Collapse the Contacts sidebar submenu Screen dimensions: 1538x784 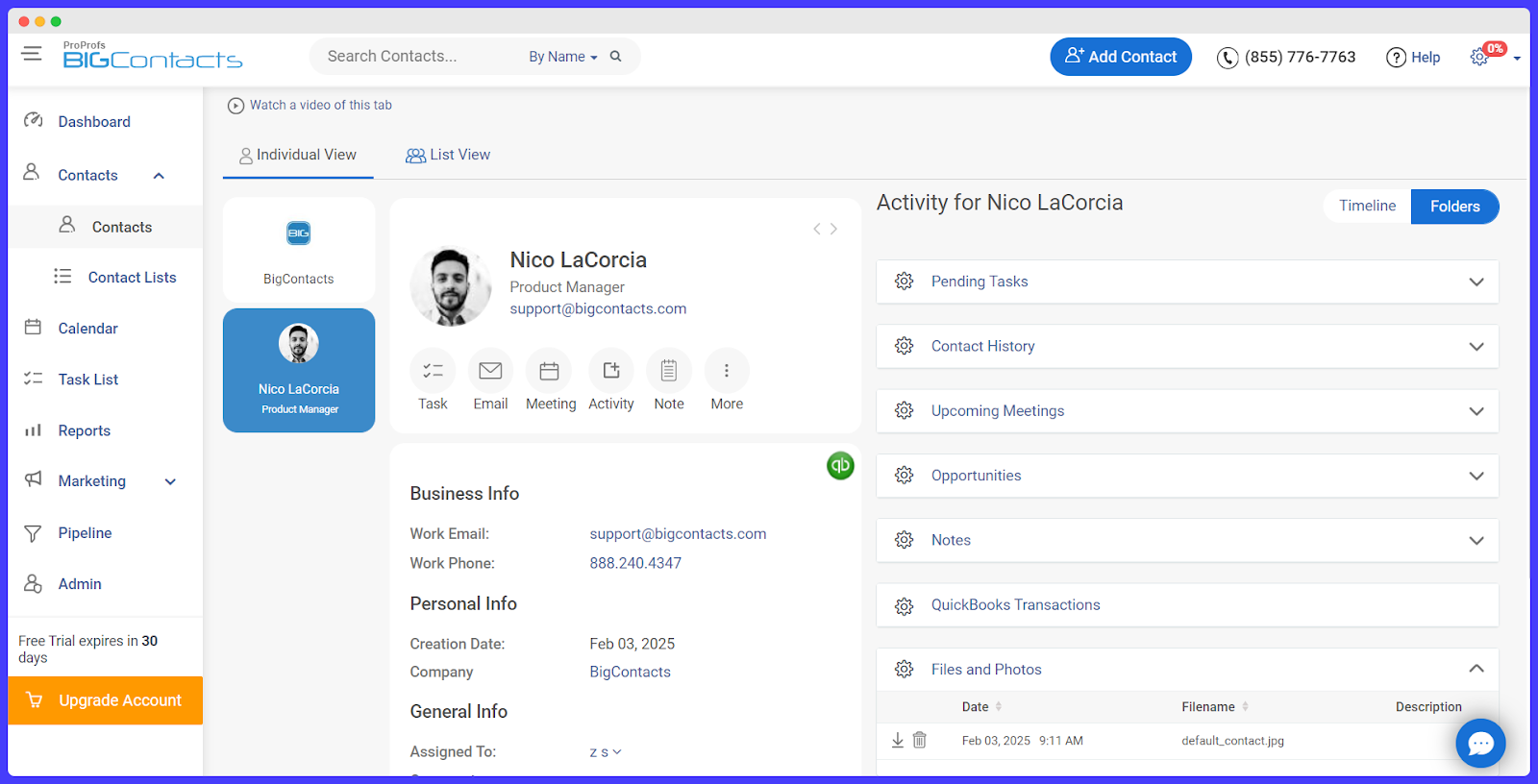pos(159,176)
